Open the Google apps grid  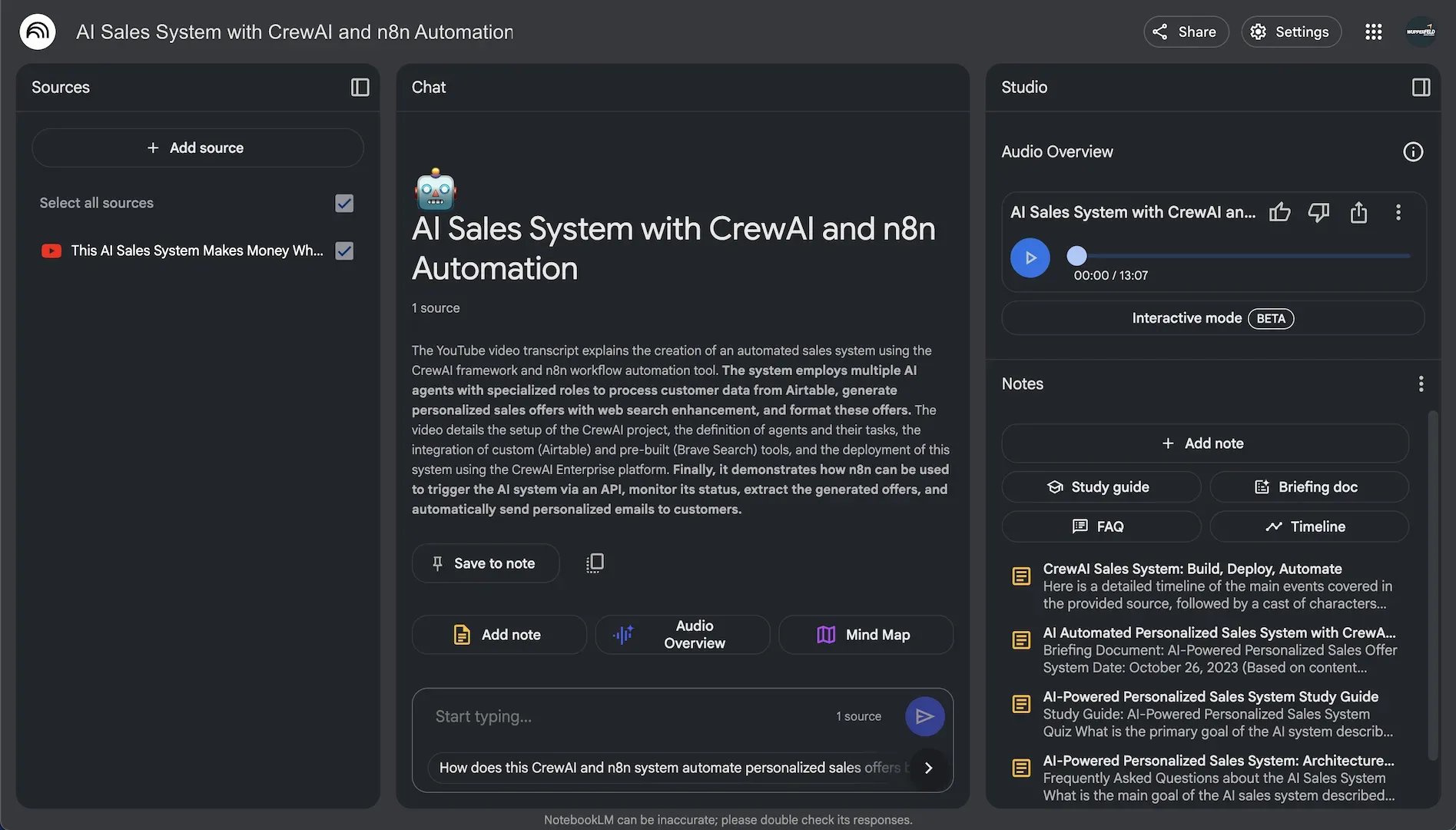point(1374,32)
